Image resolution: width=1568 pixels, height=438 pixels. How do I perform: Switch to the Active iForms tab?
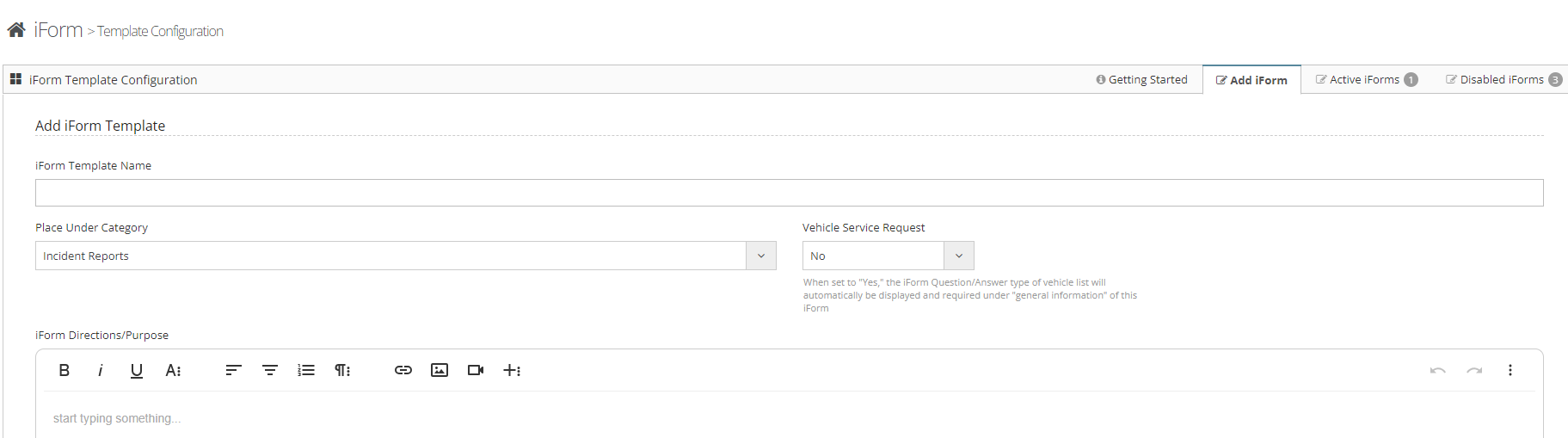click(x=1366, y=79)
